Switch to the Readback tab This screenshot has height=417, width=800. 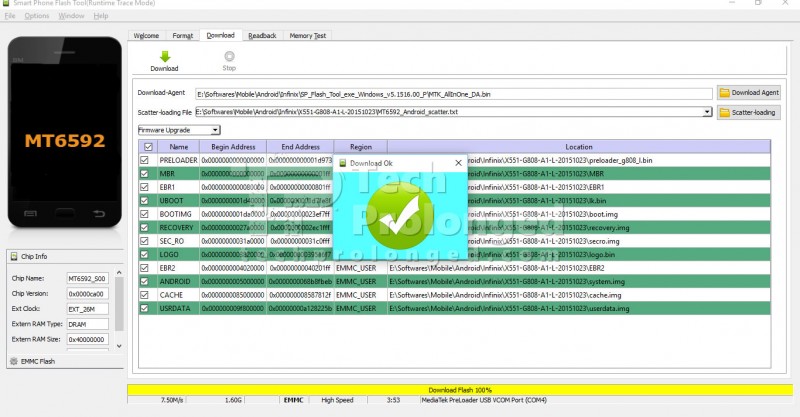pos(262,36)
